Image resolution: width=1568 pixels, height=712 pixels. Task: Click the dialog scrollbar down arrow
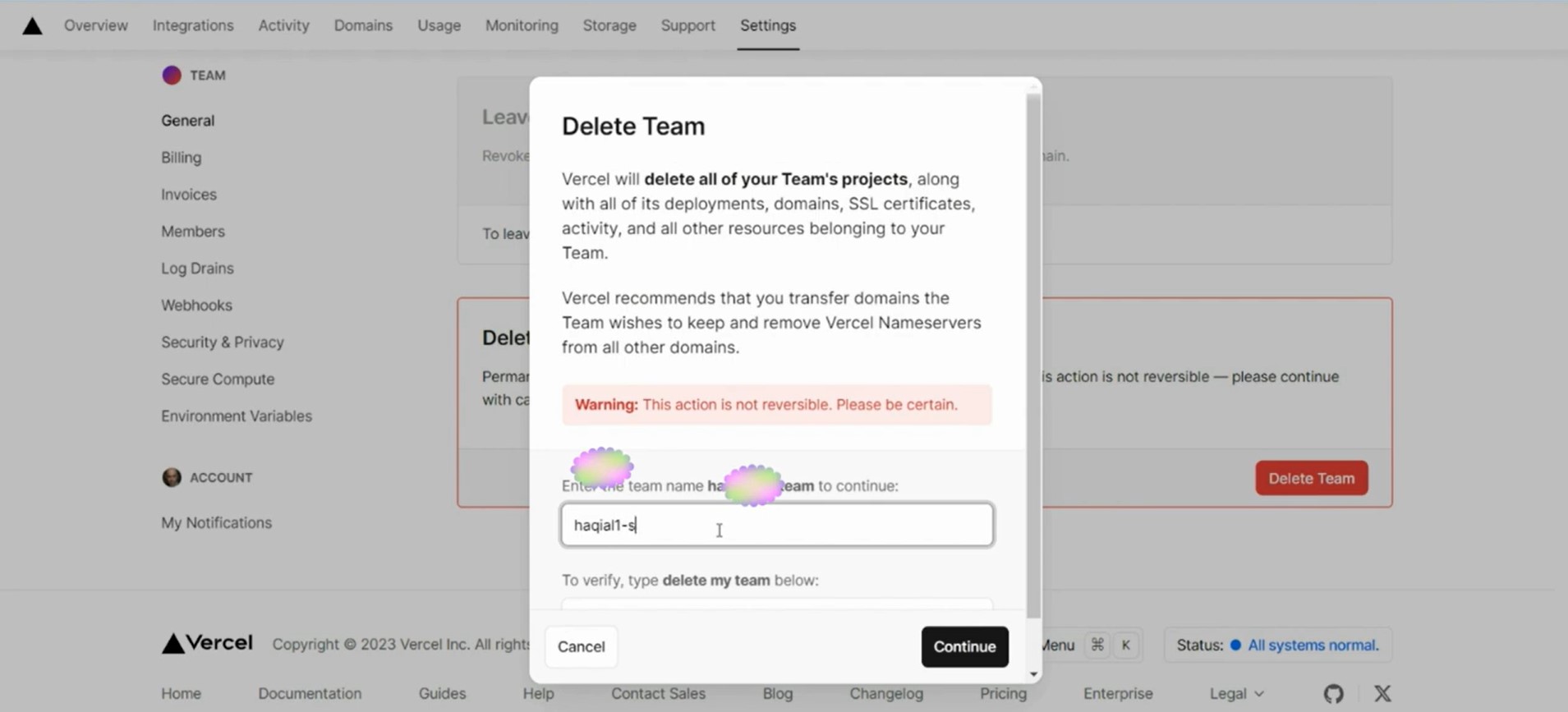1034,674
